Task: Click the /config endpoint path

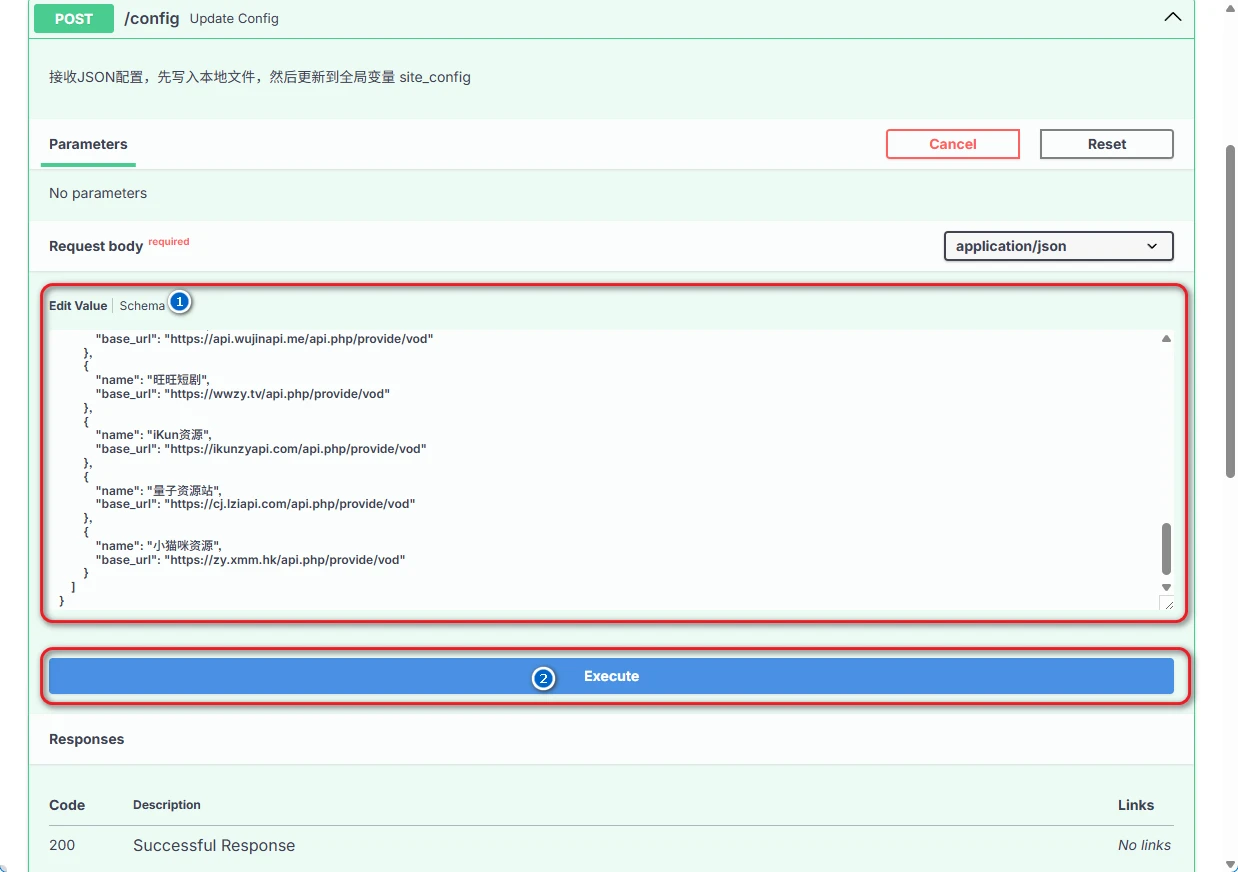Action: point(151,18)
